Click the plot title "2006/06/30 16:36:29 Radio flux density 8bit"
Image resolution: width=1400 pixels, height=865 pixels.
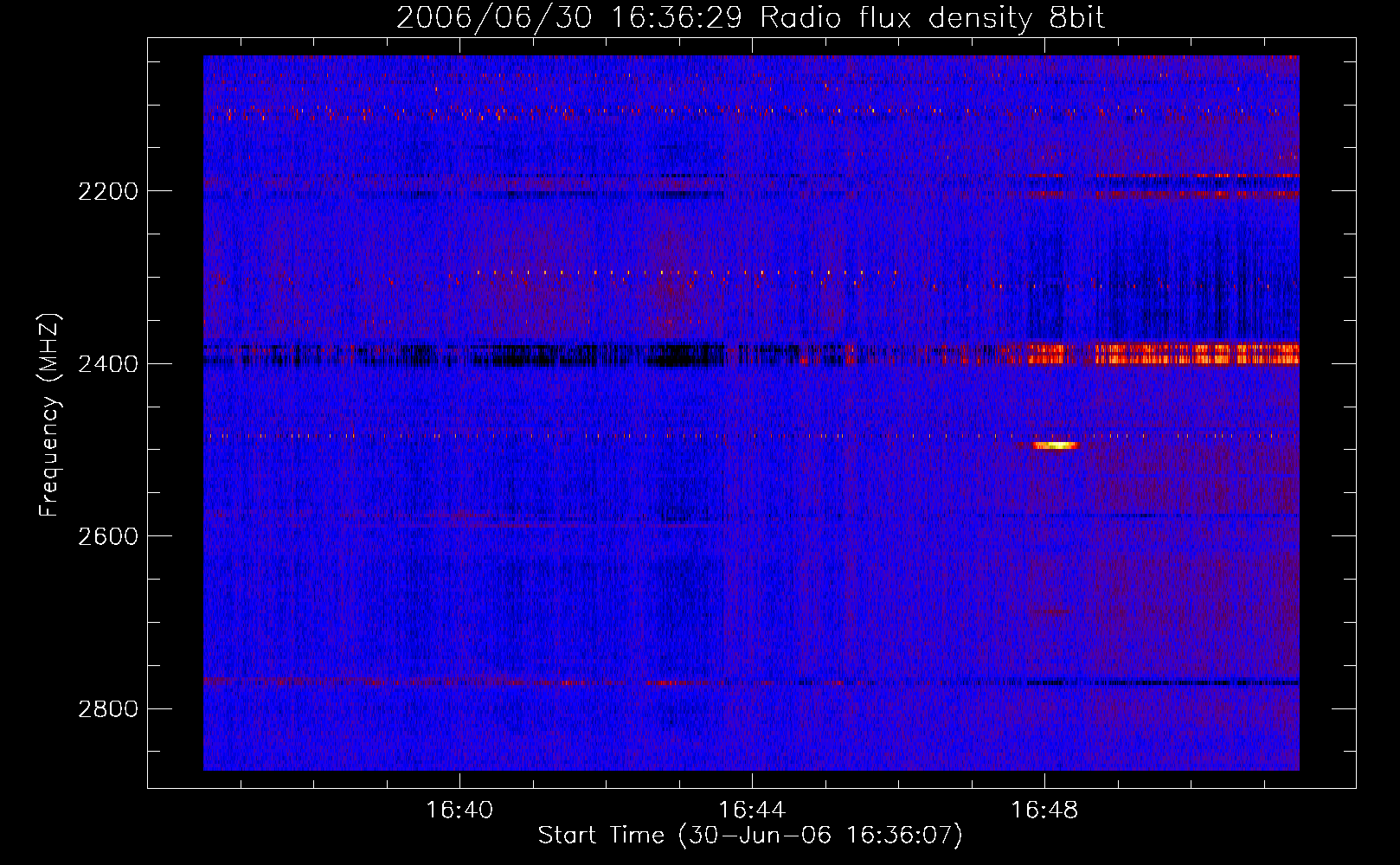pyautogui.click(x=750, y=17)
